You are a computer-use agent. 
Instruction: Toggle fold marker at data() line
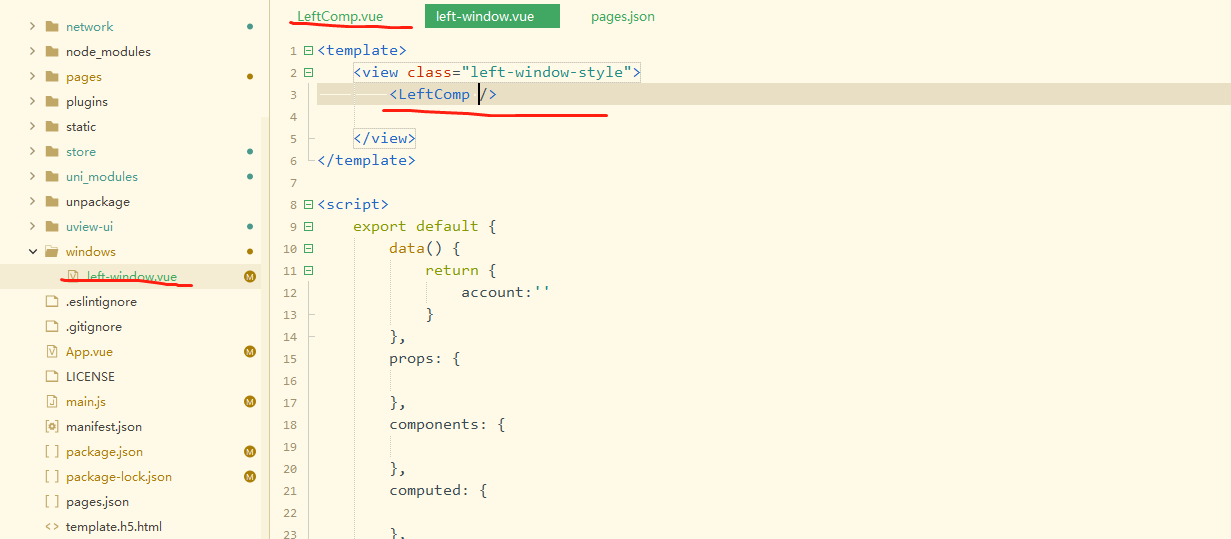[x=308, y=249]
